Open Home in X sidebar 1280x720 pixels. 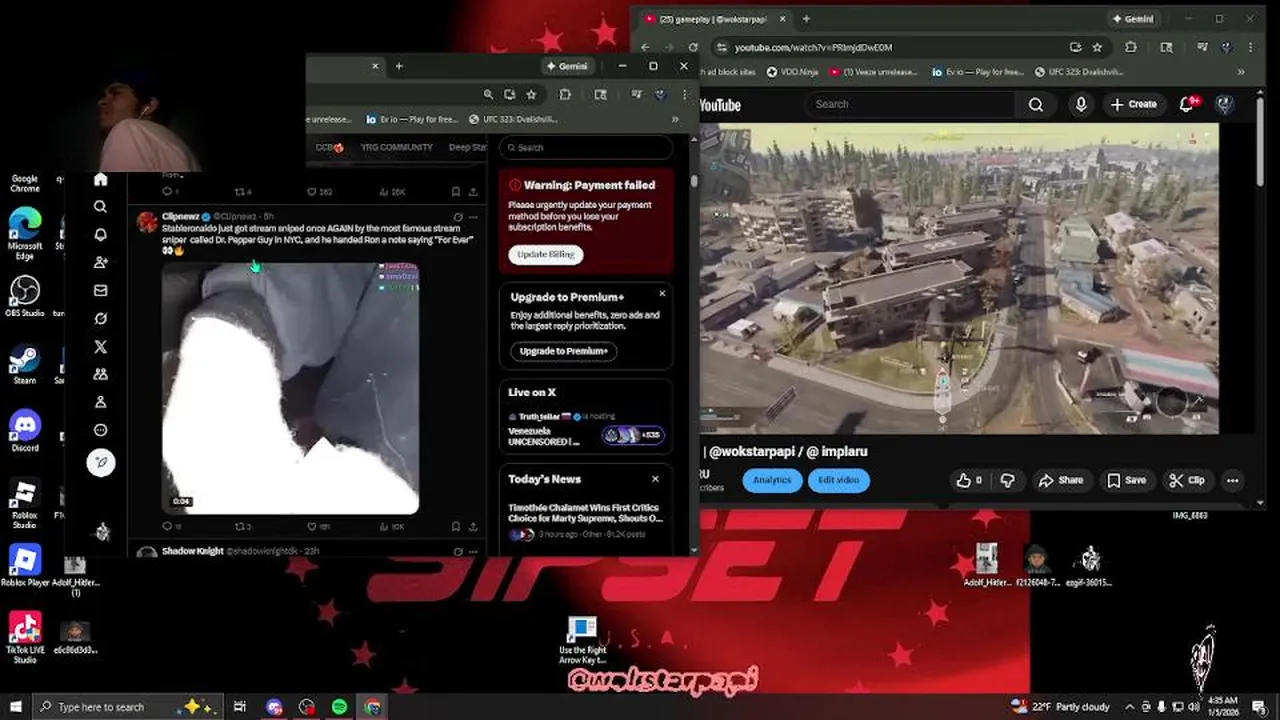pyautogui.click(x=100, y=179)
